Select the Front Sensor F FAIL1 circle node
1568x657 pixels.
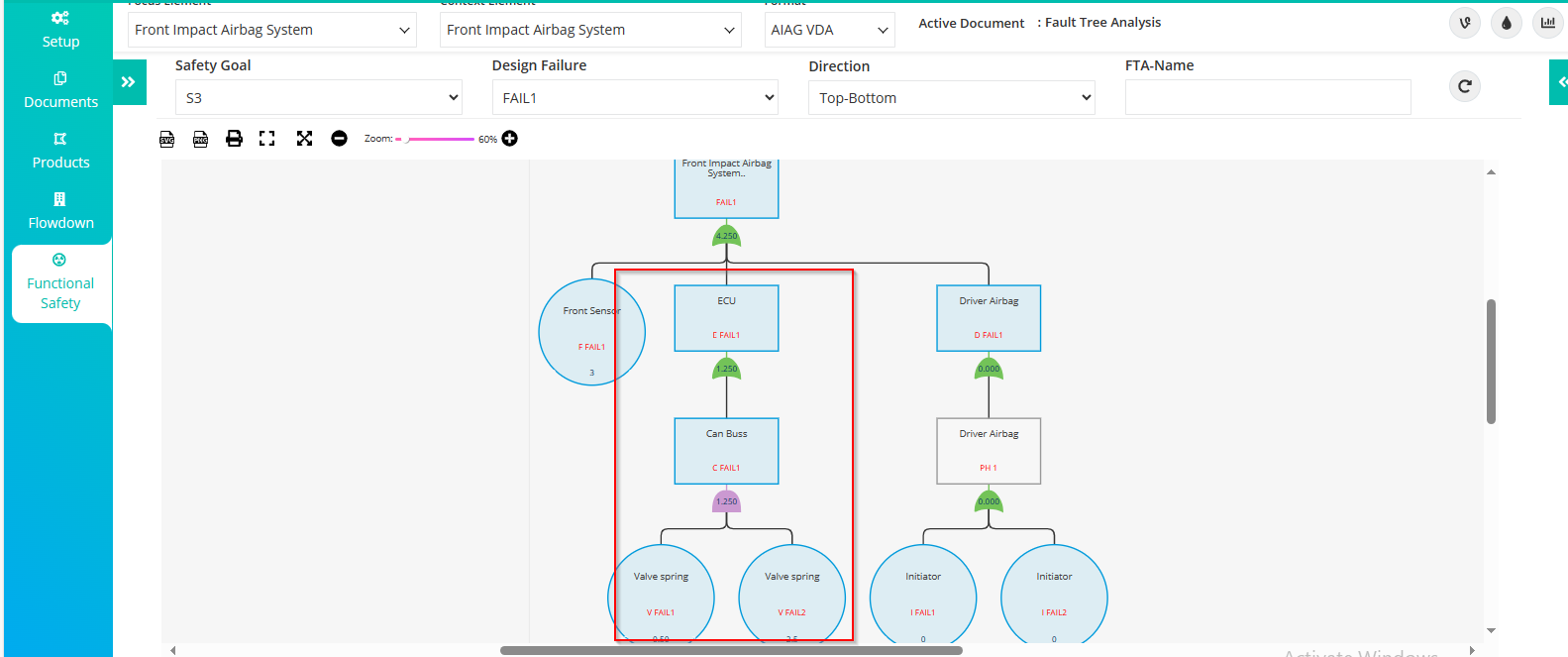[x=592, y=332]
